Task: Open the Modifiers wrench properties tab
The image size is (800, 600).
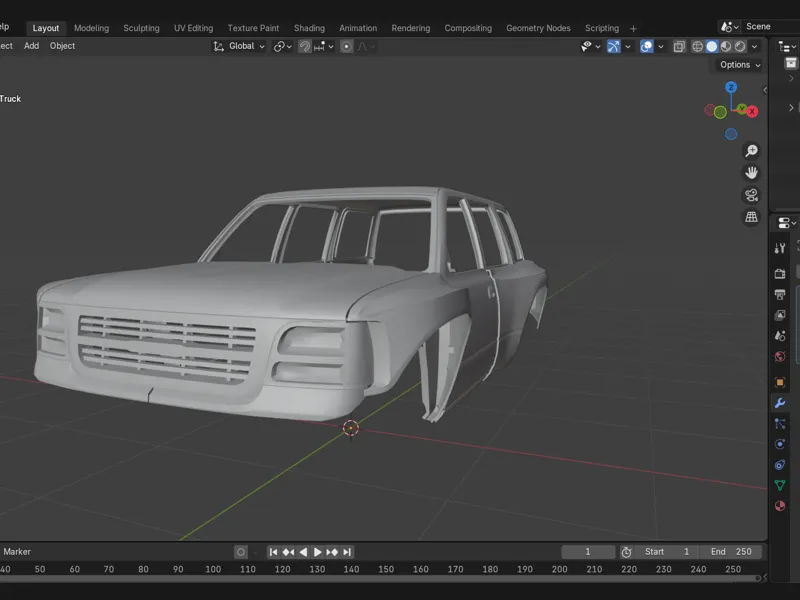Action: point(780,403)
